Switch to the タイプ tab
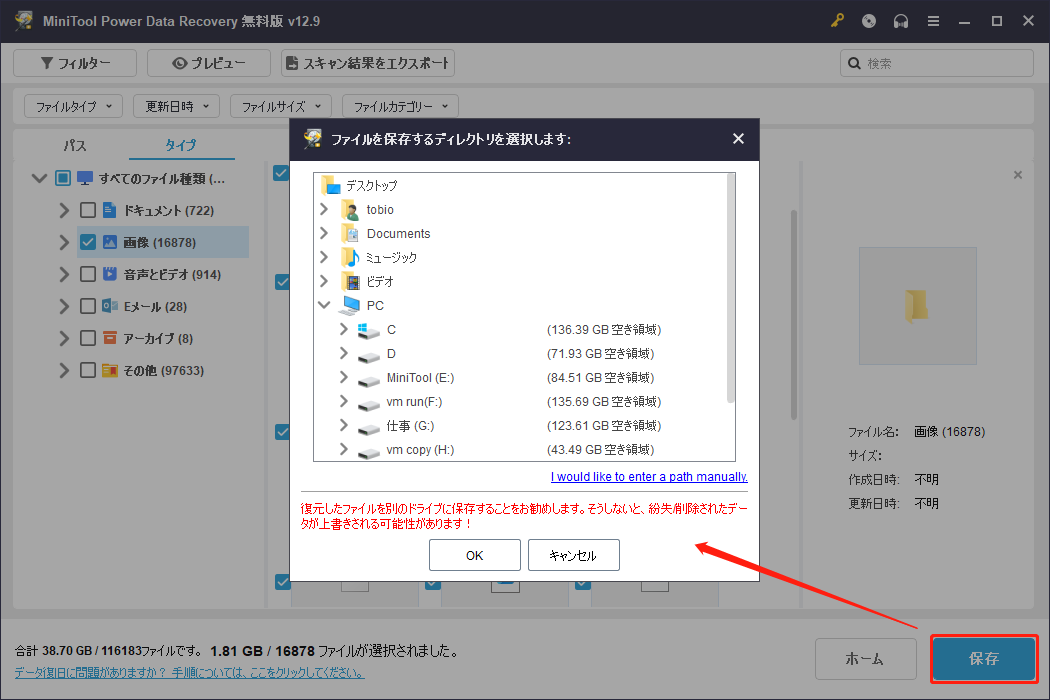This screenshot has height=700, width=1050. pyautogui.click(x=181, y=145)
